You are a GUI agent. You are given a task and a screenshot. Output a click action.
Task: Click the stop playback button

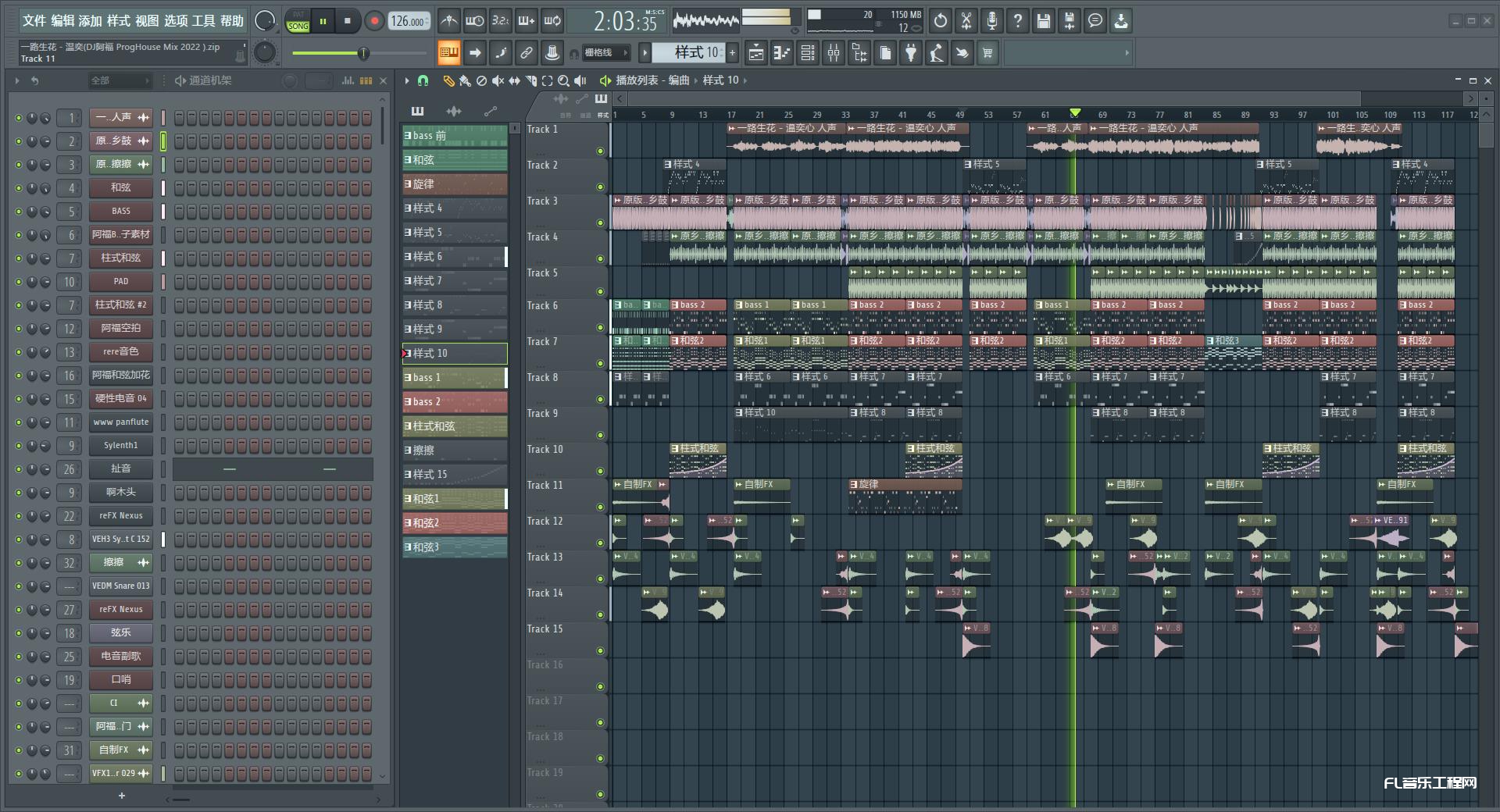pos(348,21)
